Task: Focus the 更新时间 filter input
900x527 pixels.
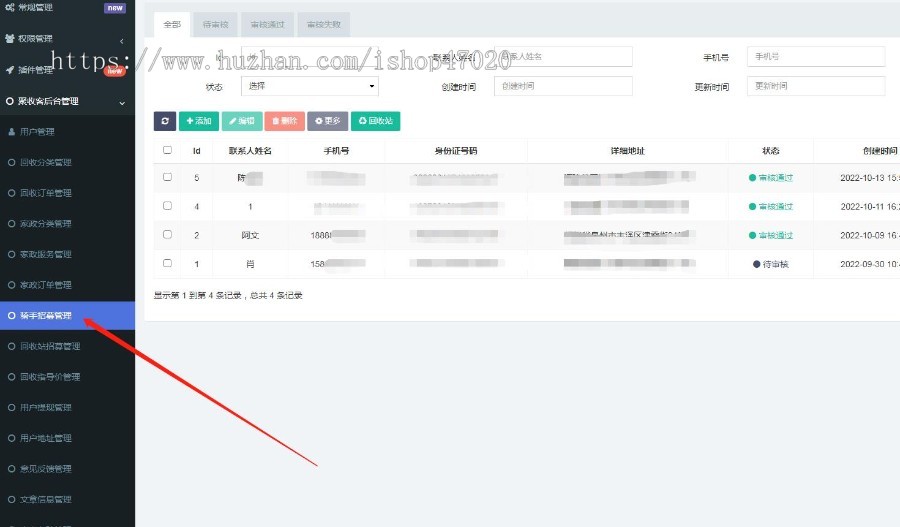Action: [816, 86]
